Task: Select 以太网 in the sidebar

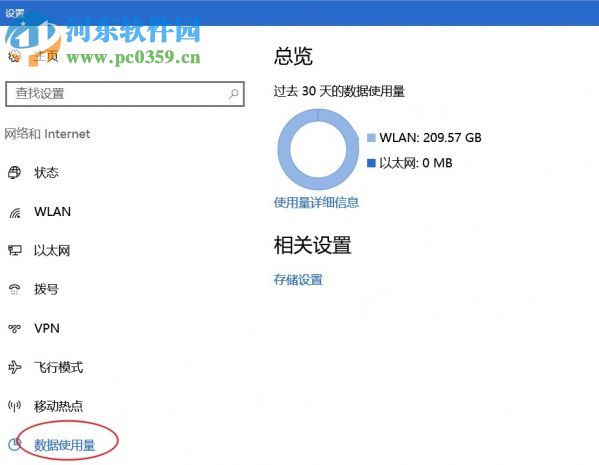Action: tap(52, 251)
